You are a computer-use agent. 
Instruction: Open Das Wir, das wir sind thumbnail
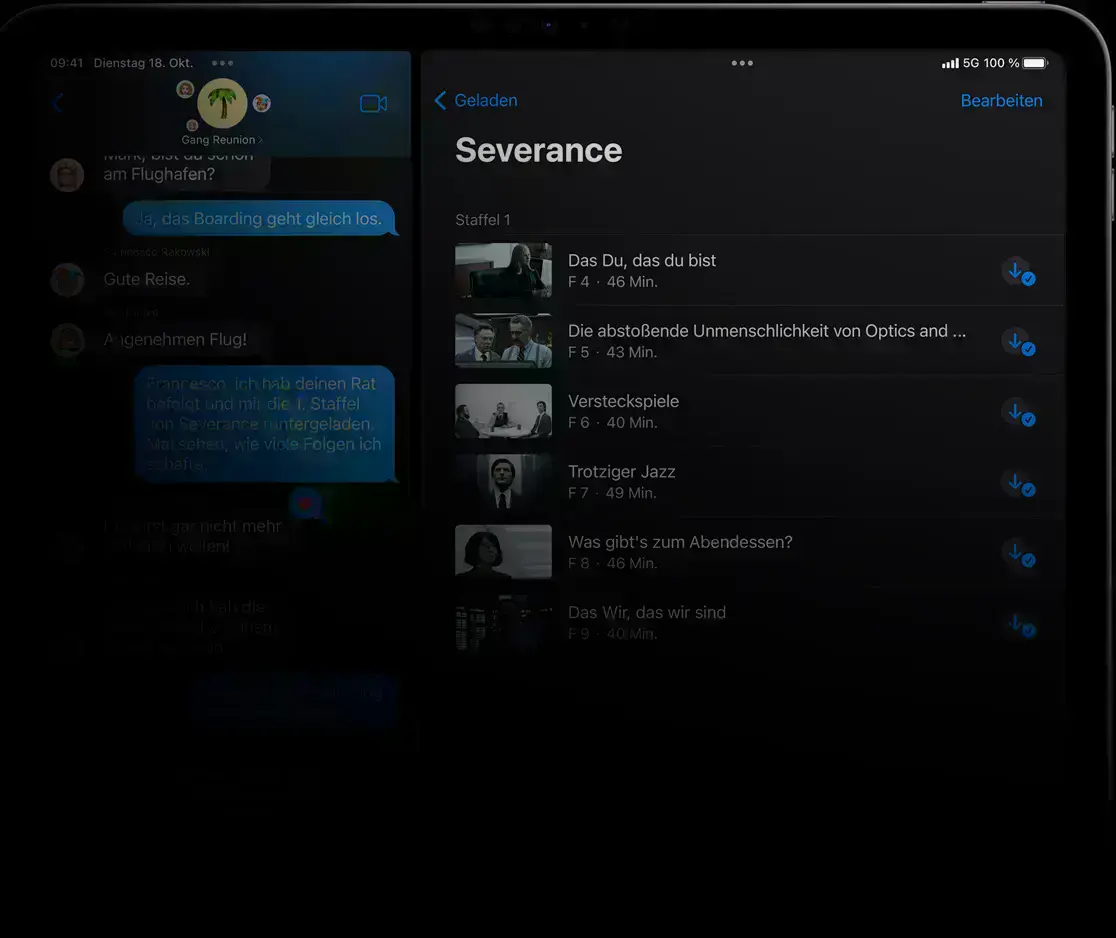click(503, 622)
